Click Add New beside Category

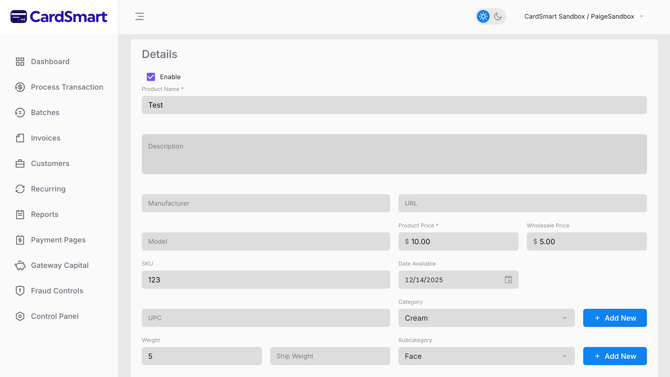point(614,318)
